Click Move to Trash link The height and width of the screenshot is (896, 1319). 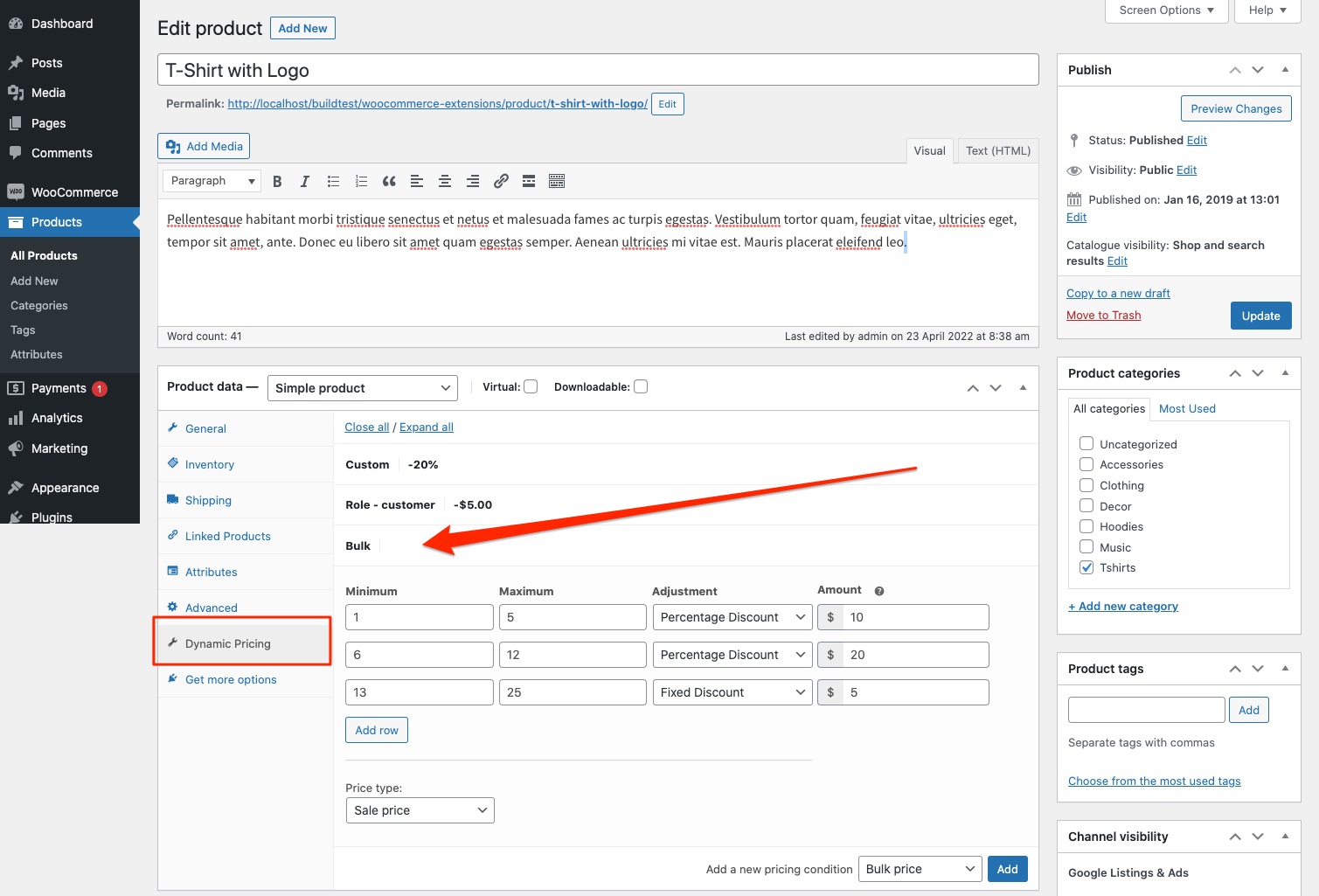click(x=1103, y=316)
